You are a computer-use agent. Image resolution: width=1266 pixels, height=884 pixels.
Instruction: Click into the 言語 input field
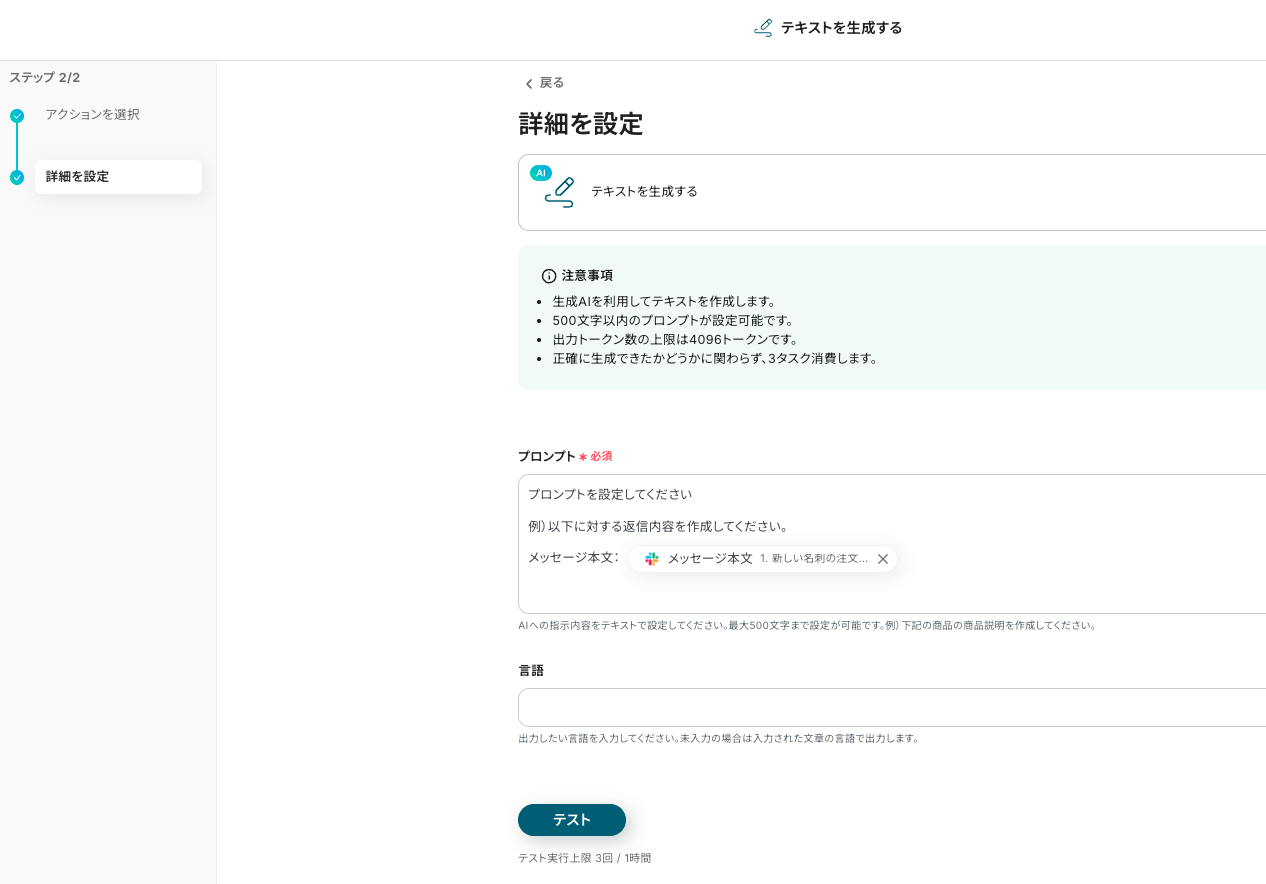(x=890, y=707)
